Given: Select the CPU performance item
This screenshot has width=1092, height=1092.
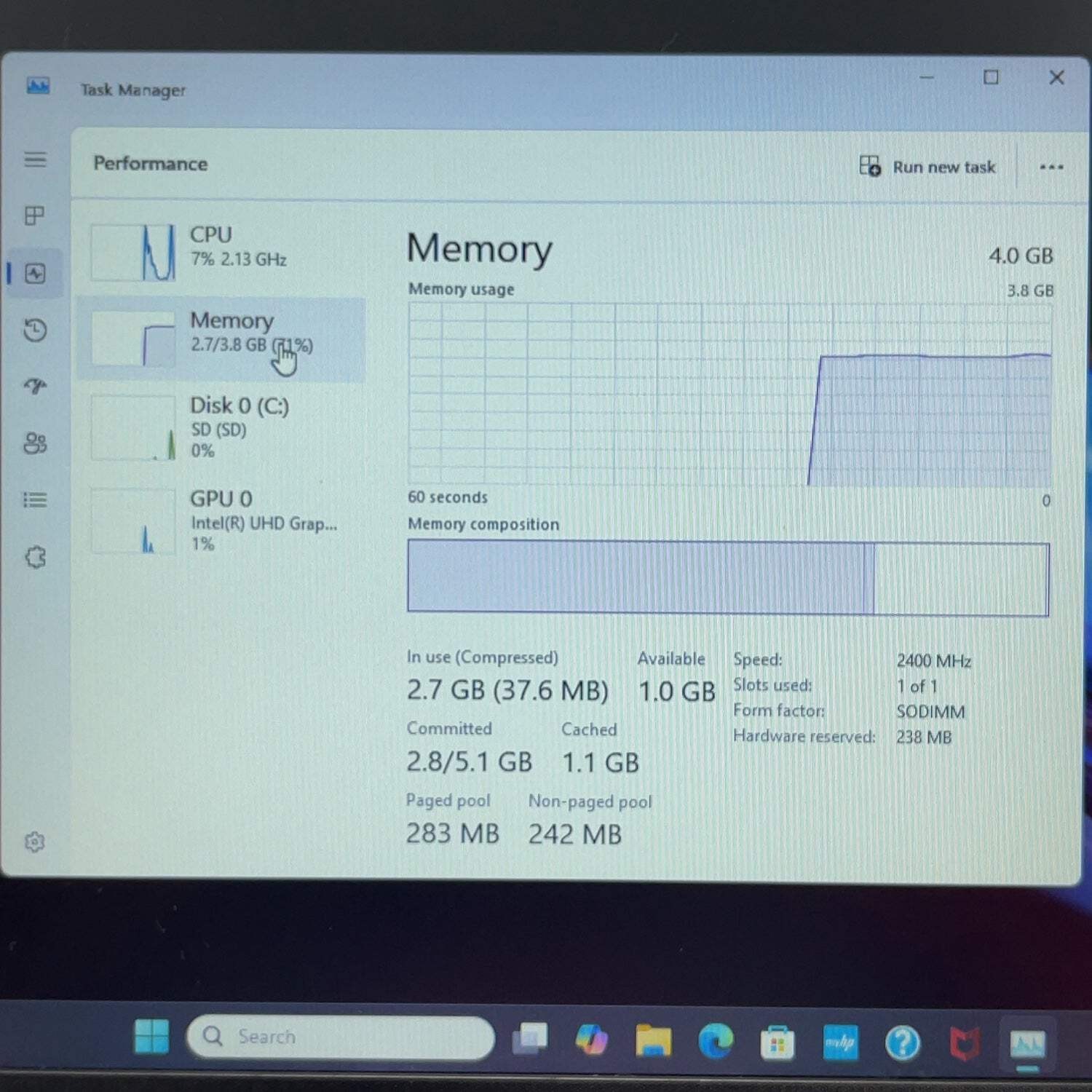Looking at the screenshot, I should [x=221, y=252].
